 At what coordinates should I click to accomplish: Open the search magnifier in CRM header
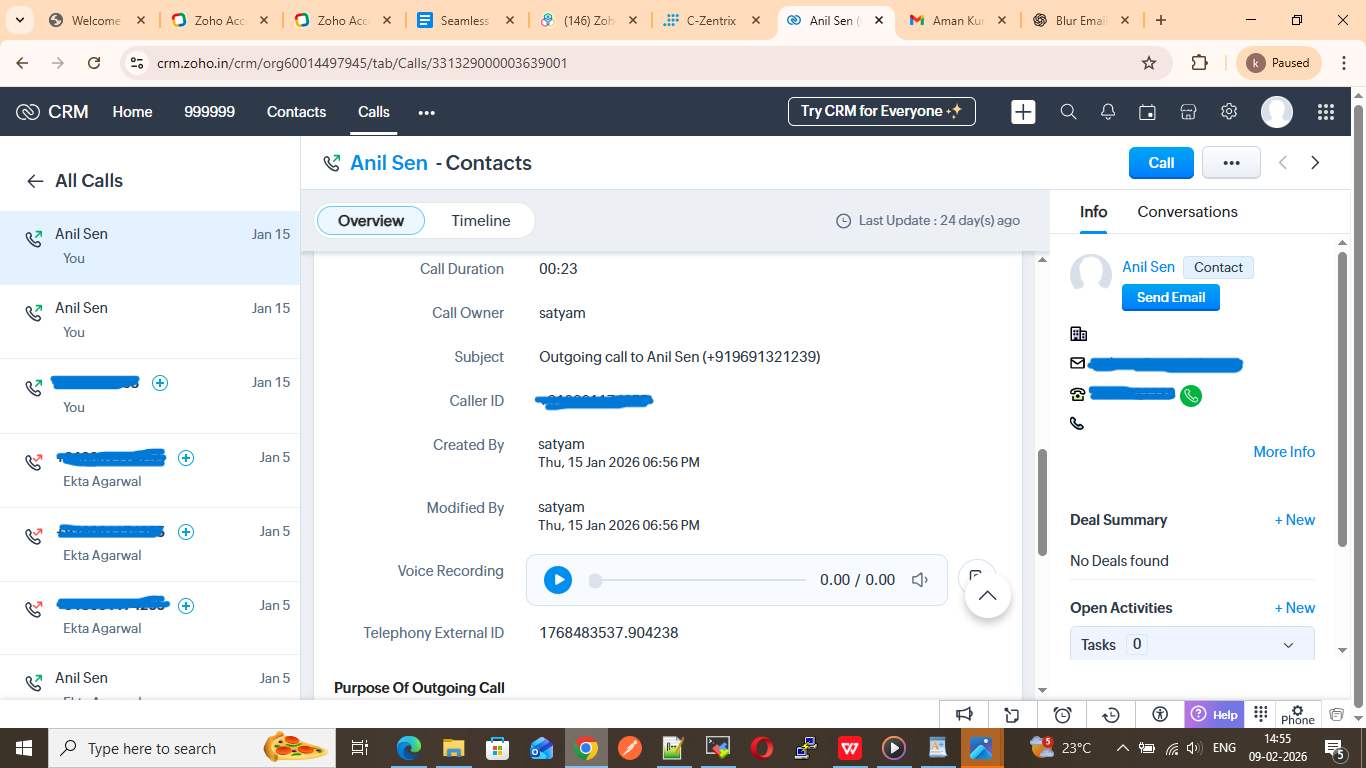coord(1068,112)
